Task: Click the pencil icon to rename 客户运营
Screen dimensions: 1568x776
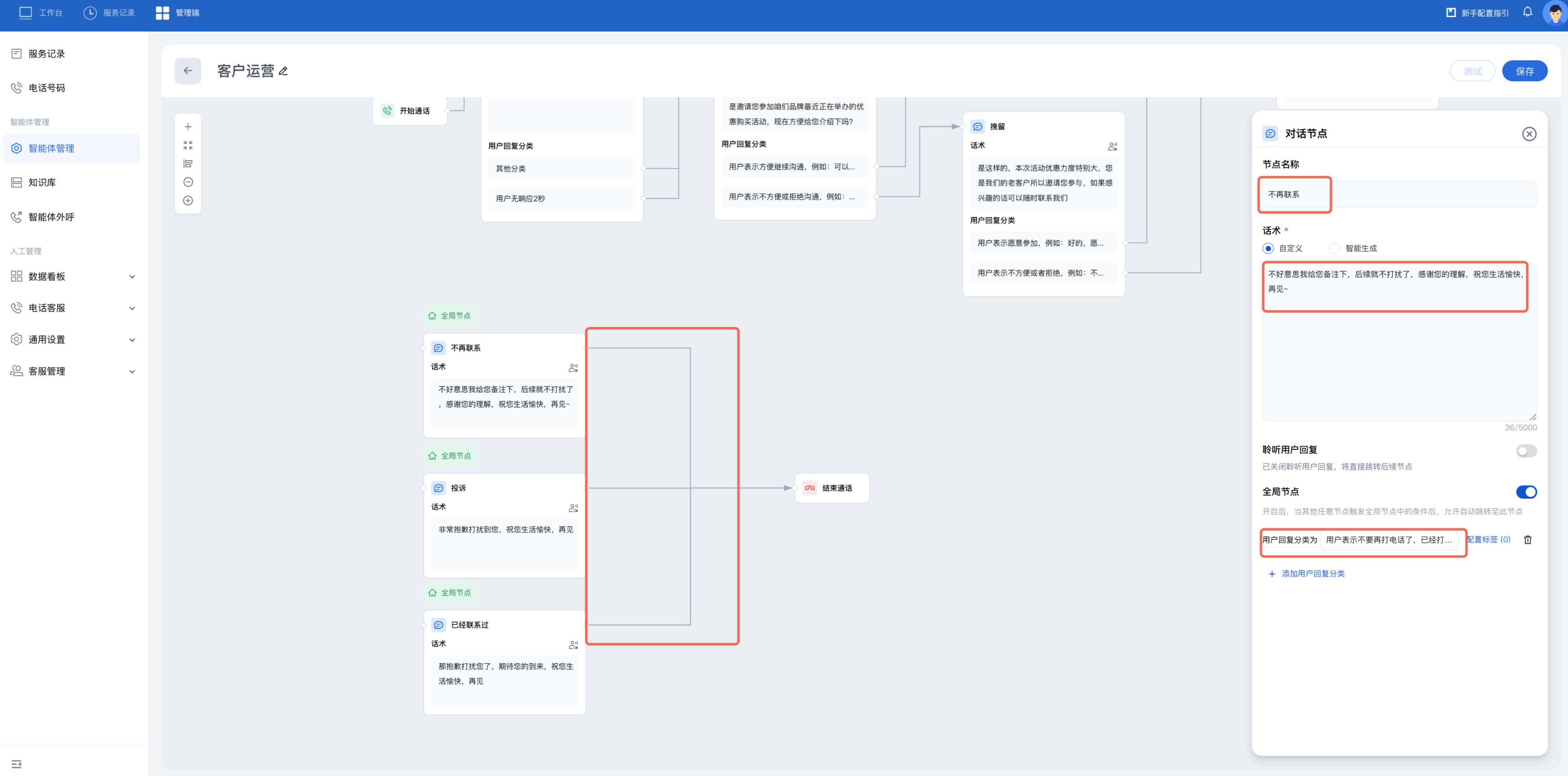Action: pos(283,71)
